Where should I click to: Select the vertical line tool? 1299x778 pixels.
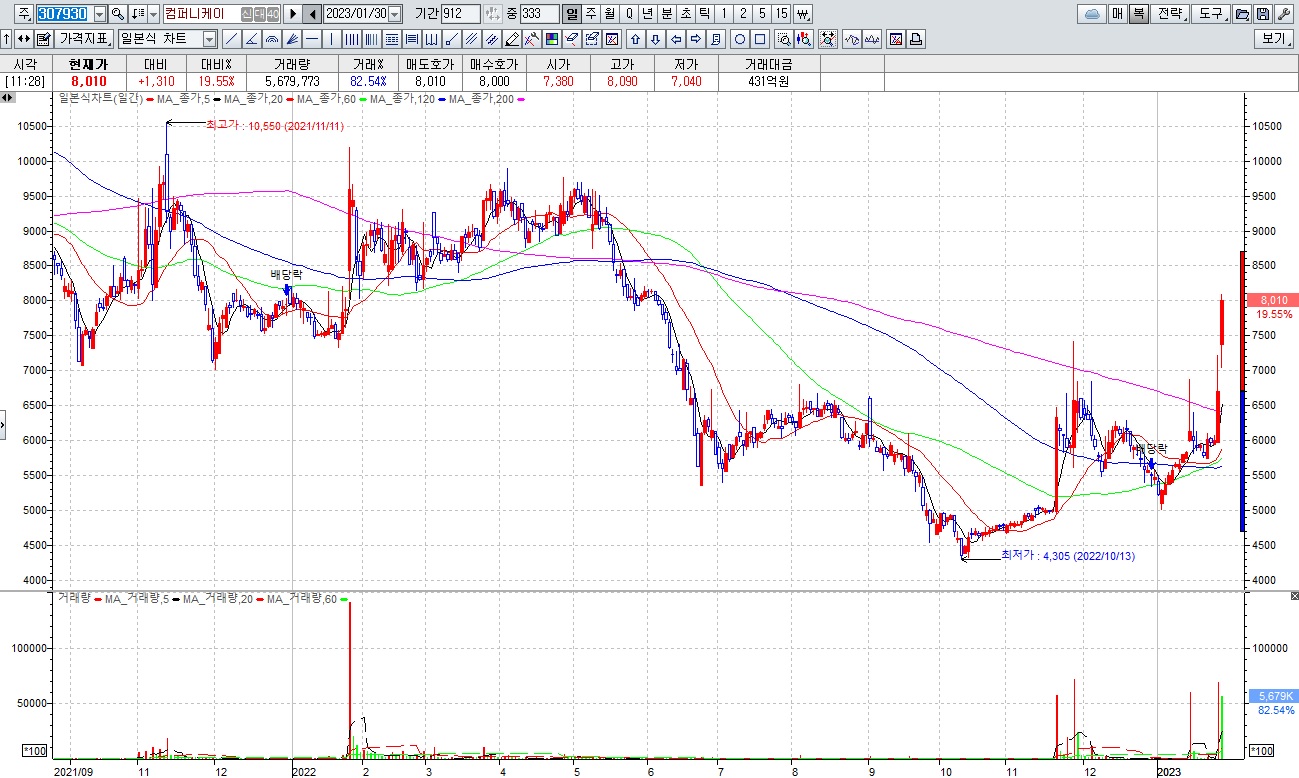tap(331, 39)
